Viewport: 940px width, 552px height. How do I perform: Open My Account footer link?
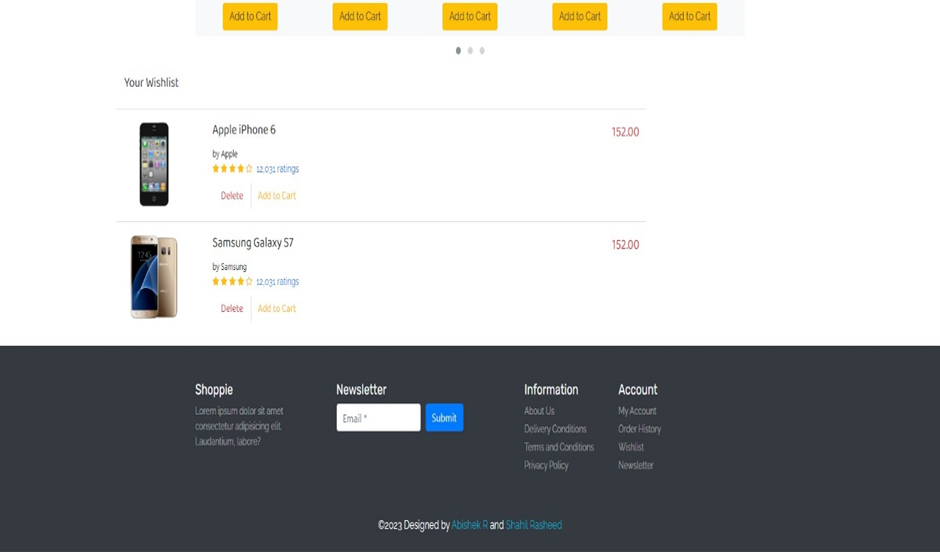point(637,411)
